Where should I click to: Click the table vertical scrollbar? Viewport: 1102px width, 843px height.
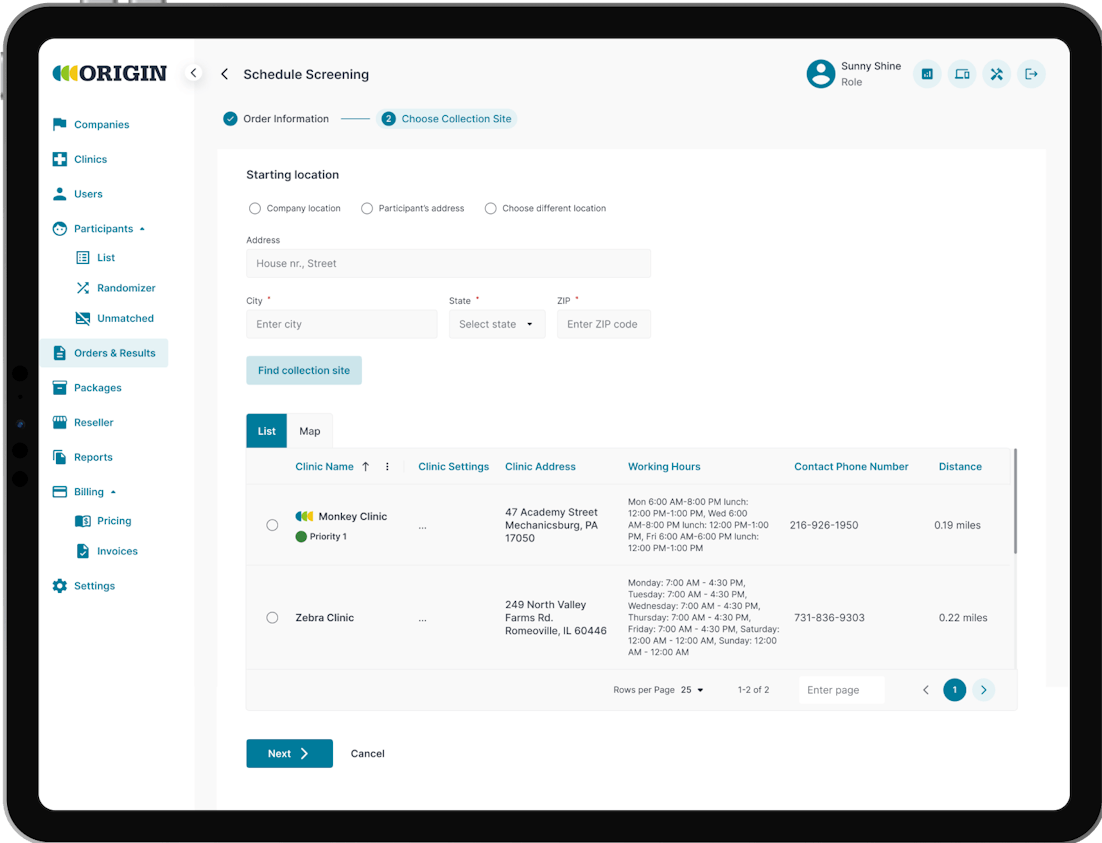tap(1015, 501)
